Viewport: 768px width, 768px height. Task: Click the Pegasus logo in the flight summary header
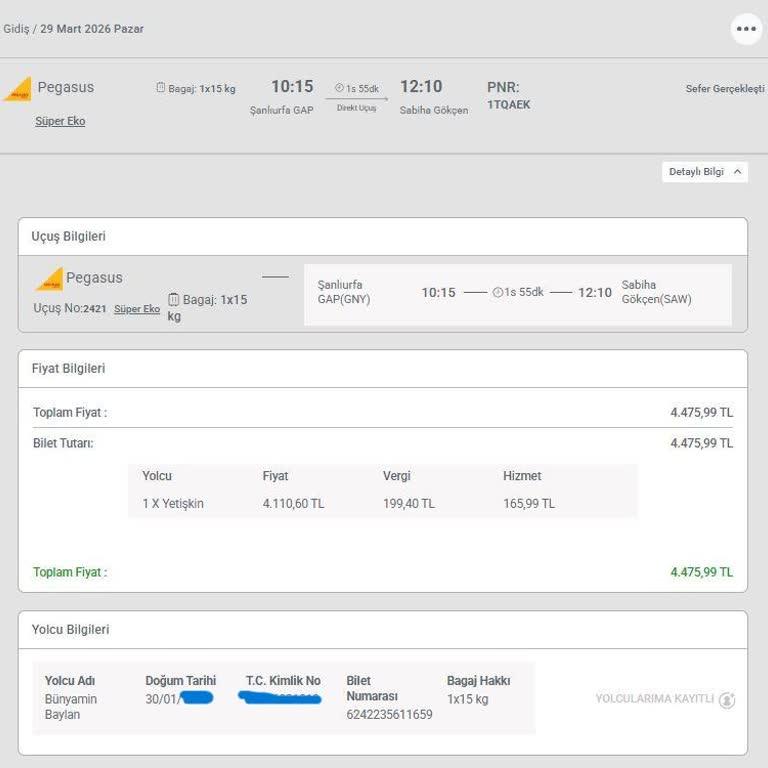click(18, 89)
